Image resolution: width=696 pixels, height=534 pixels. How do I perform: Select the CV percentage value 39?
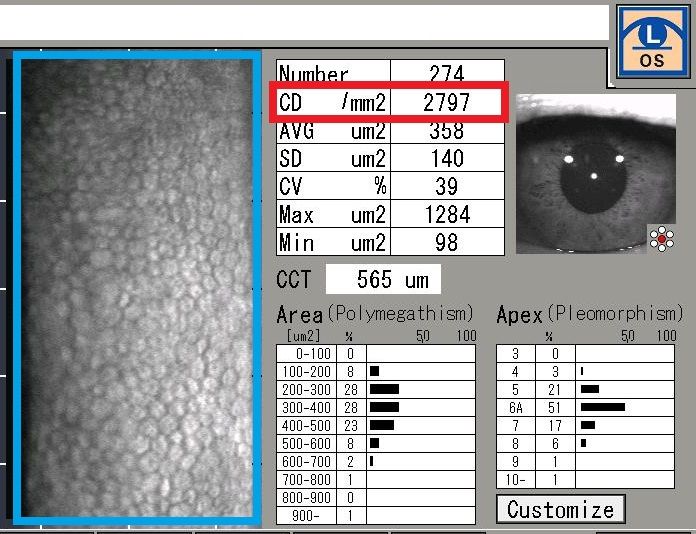tap(447, 186)
